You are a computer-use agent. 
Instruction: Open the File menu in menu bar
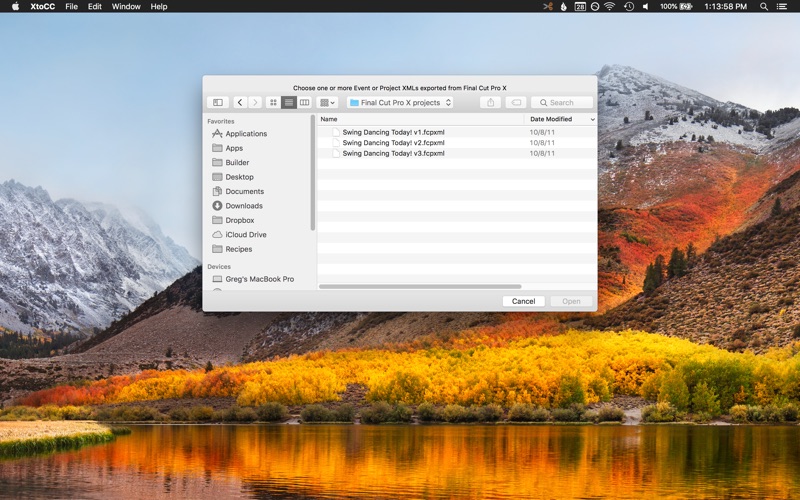pyautogui.click(x=71, y=7)
